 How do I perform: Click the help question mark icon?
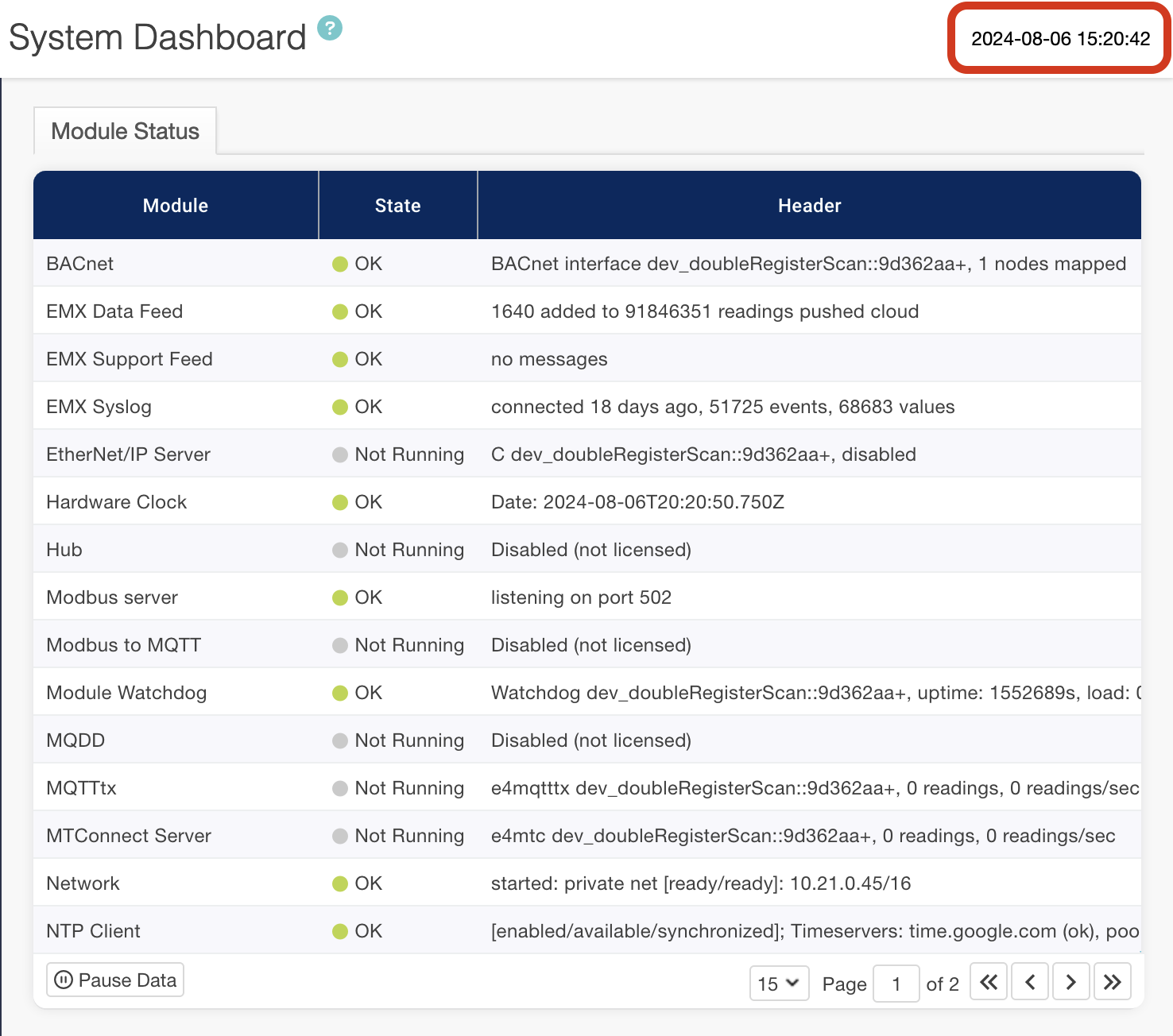330,28
